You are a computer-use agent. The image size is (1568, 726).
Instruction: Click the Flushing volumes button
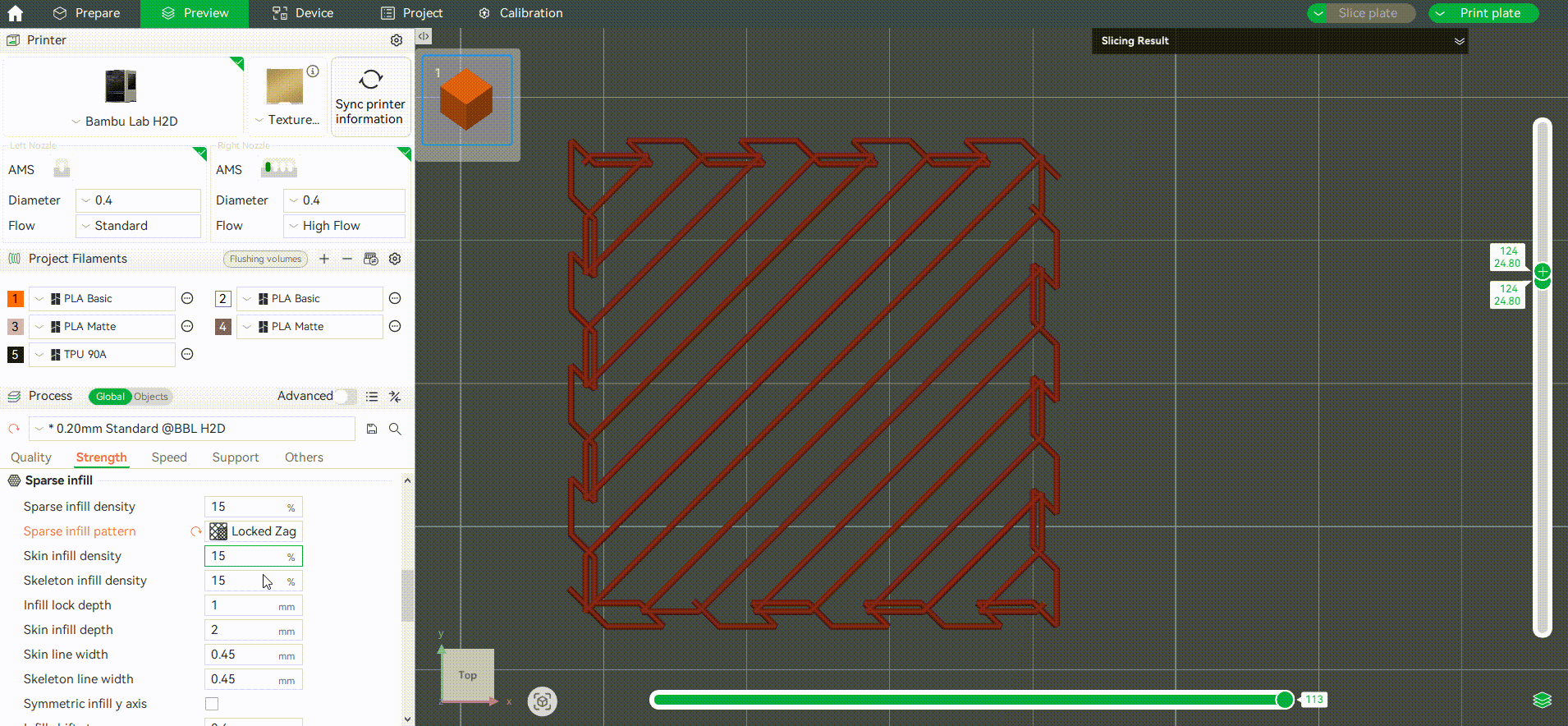pos(265,259)
